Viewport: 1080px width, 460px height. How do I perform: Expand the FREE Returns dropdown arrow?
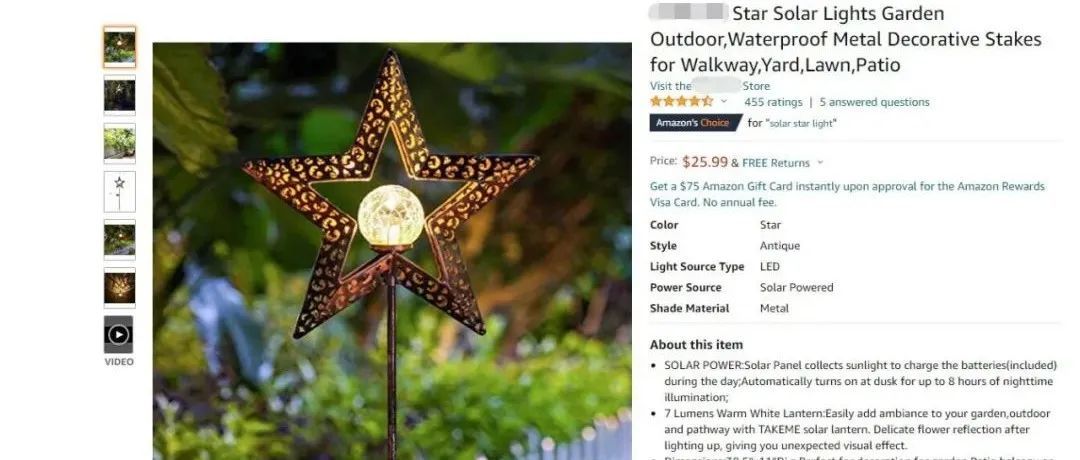(820, 163)
